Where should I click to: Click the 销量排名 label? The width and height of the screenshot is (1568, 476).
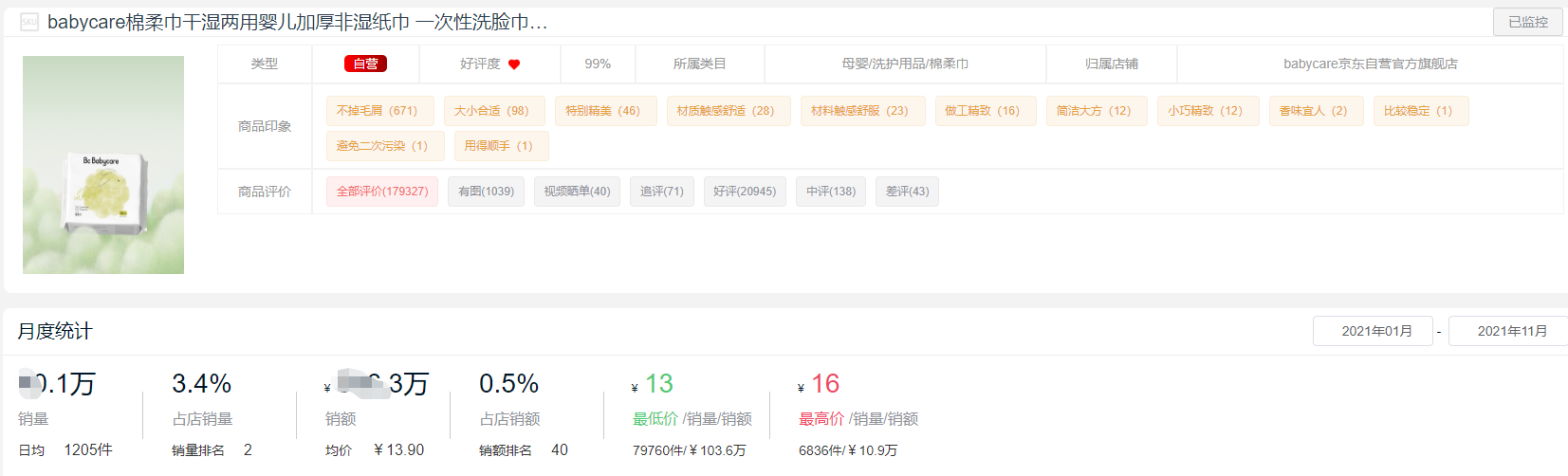(198, 450)
